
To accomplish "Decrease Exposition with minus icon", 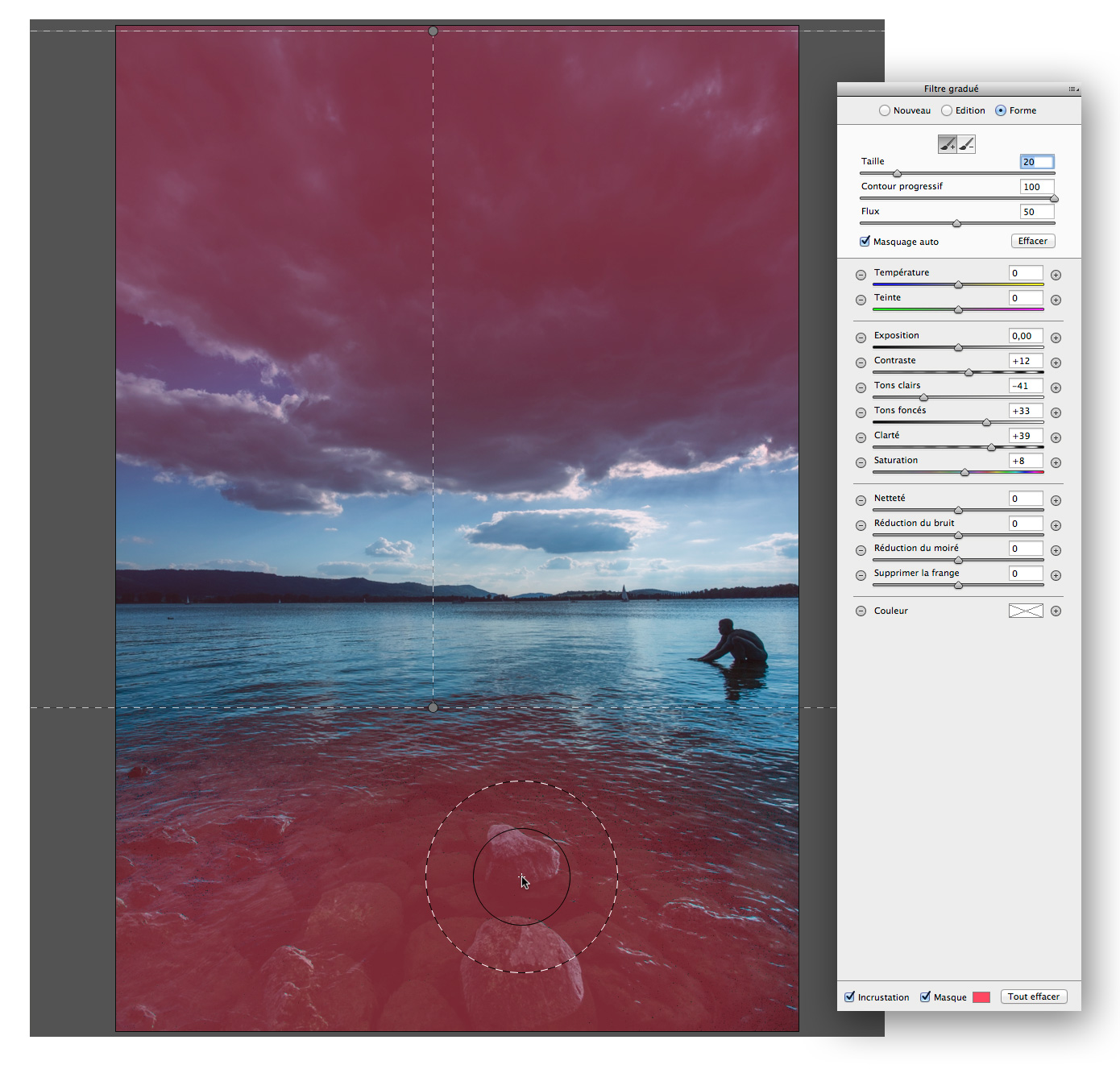I will [x=861, y=338].
